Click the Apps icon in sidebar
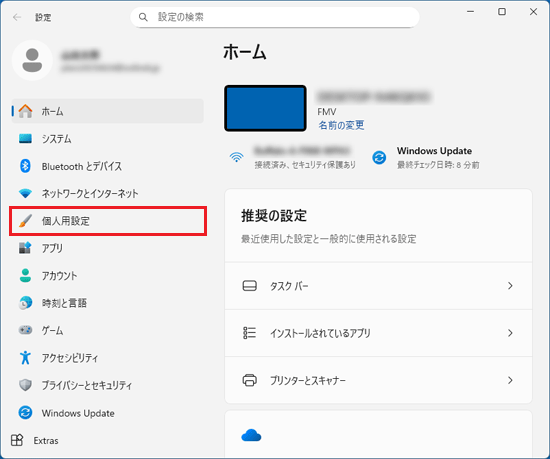 point(25,248)
